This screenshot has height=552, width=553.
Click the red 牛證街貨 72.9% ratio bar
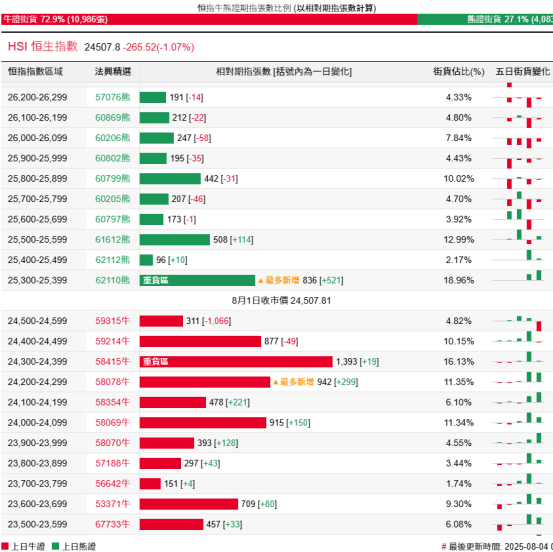pos(209,19)
